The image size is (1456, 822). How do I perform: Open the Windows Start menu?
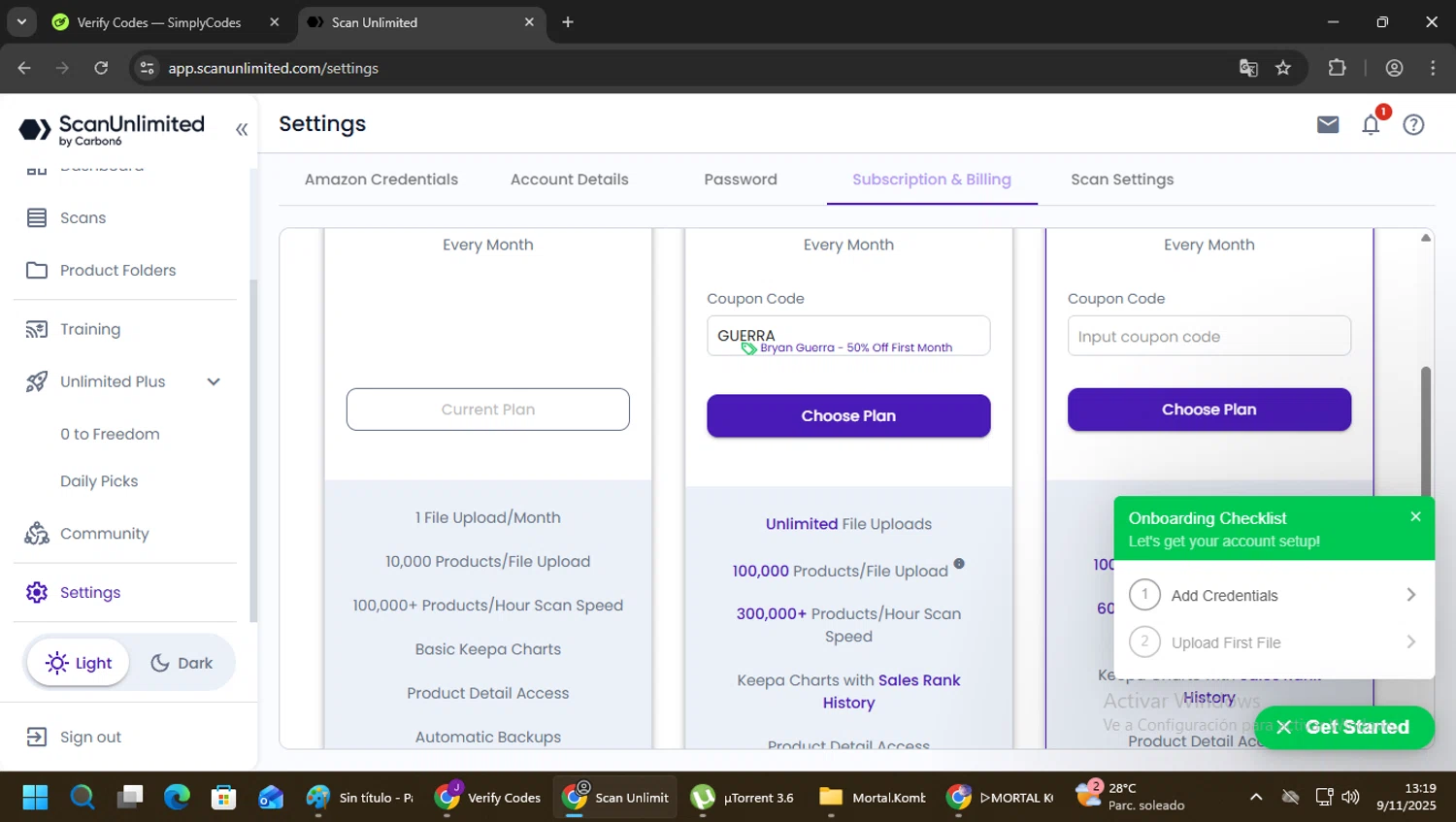click(x=35, y=798)
